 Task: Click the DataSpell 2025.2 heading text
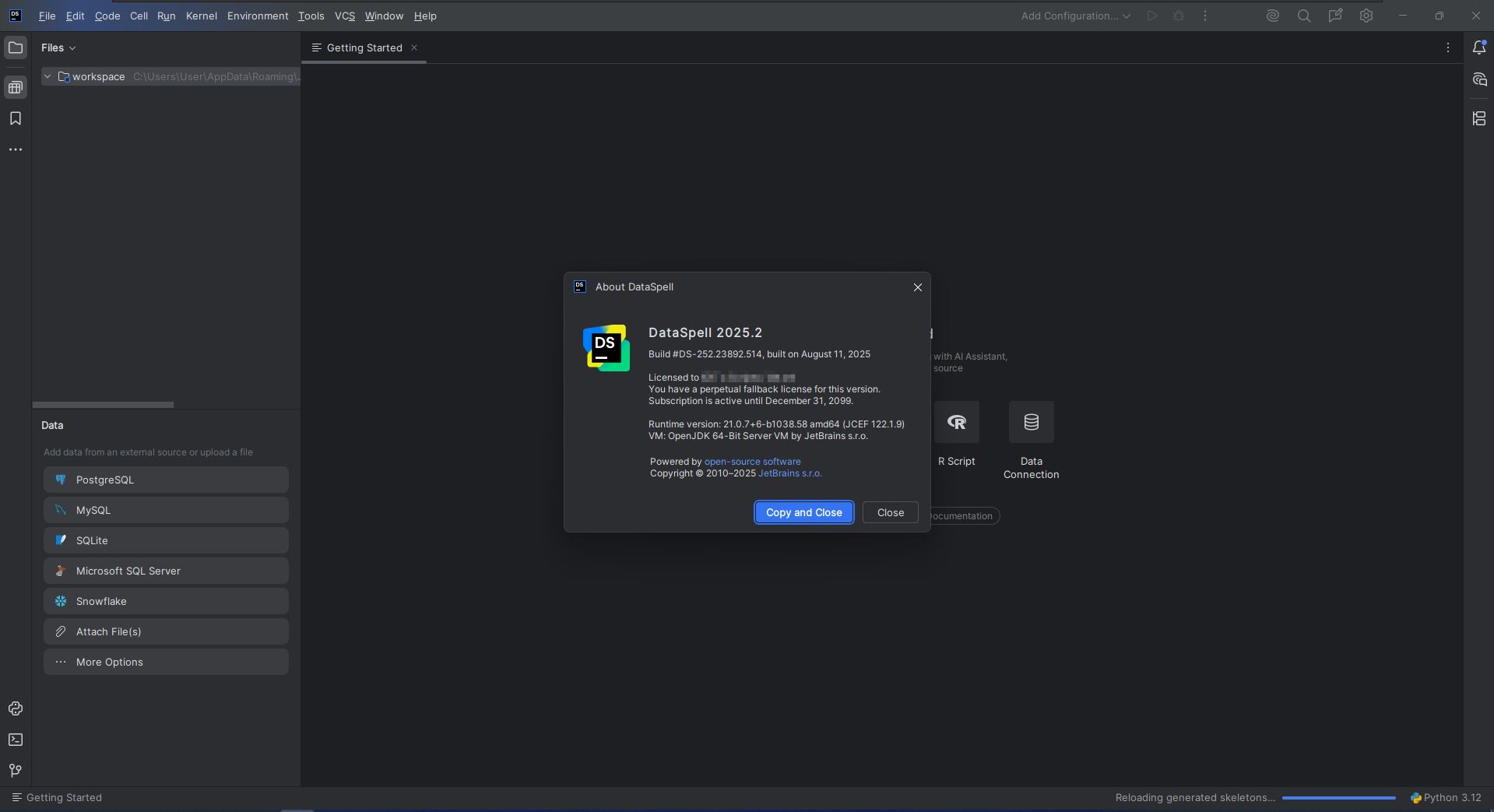pyautogui.click(x=705, y=332)
